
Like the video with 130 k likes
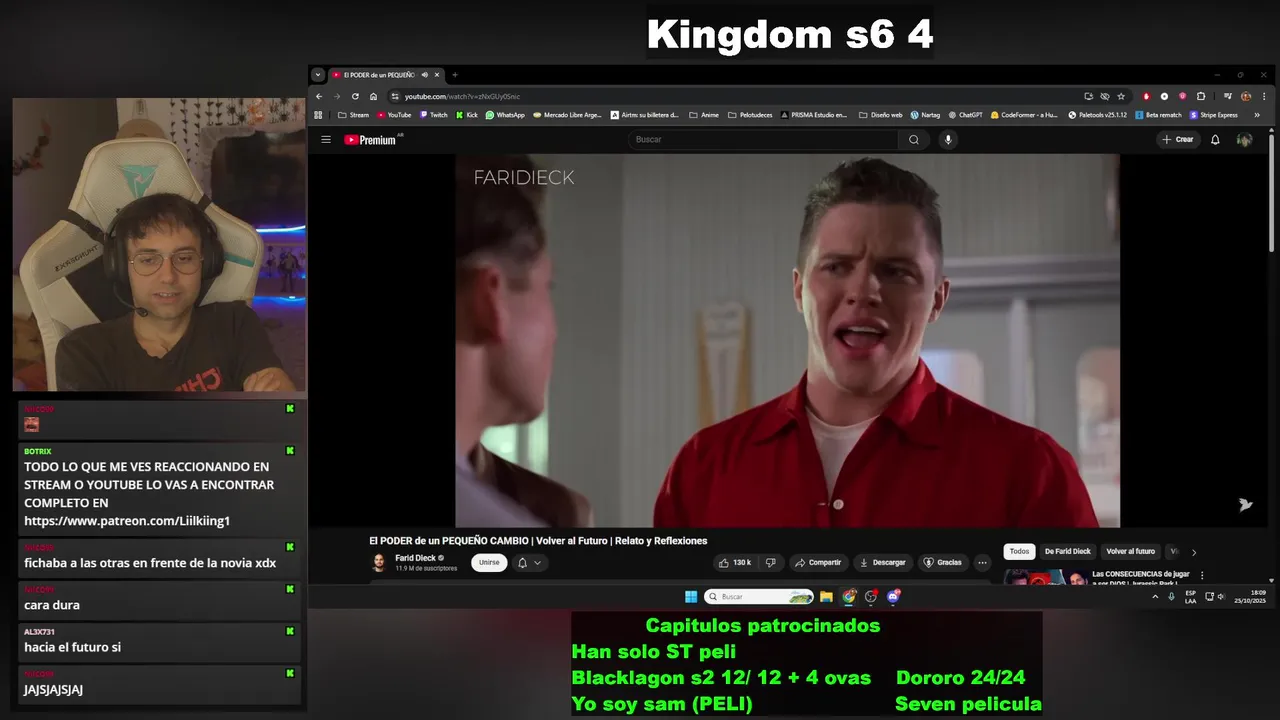click(735, 563)
